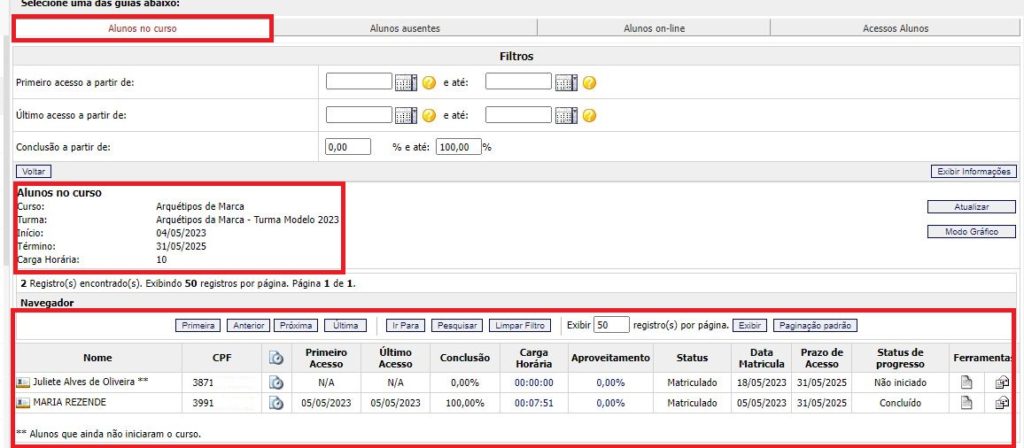Switch to Modo Gráfico view

tap(971, 232)
